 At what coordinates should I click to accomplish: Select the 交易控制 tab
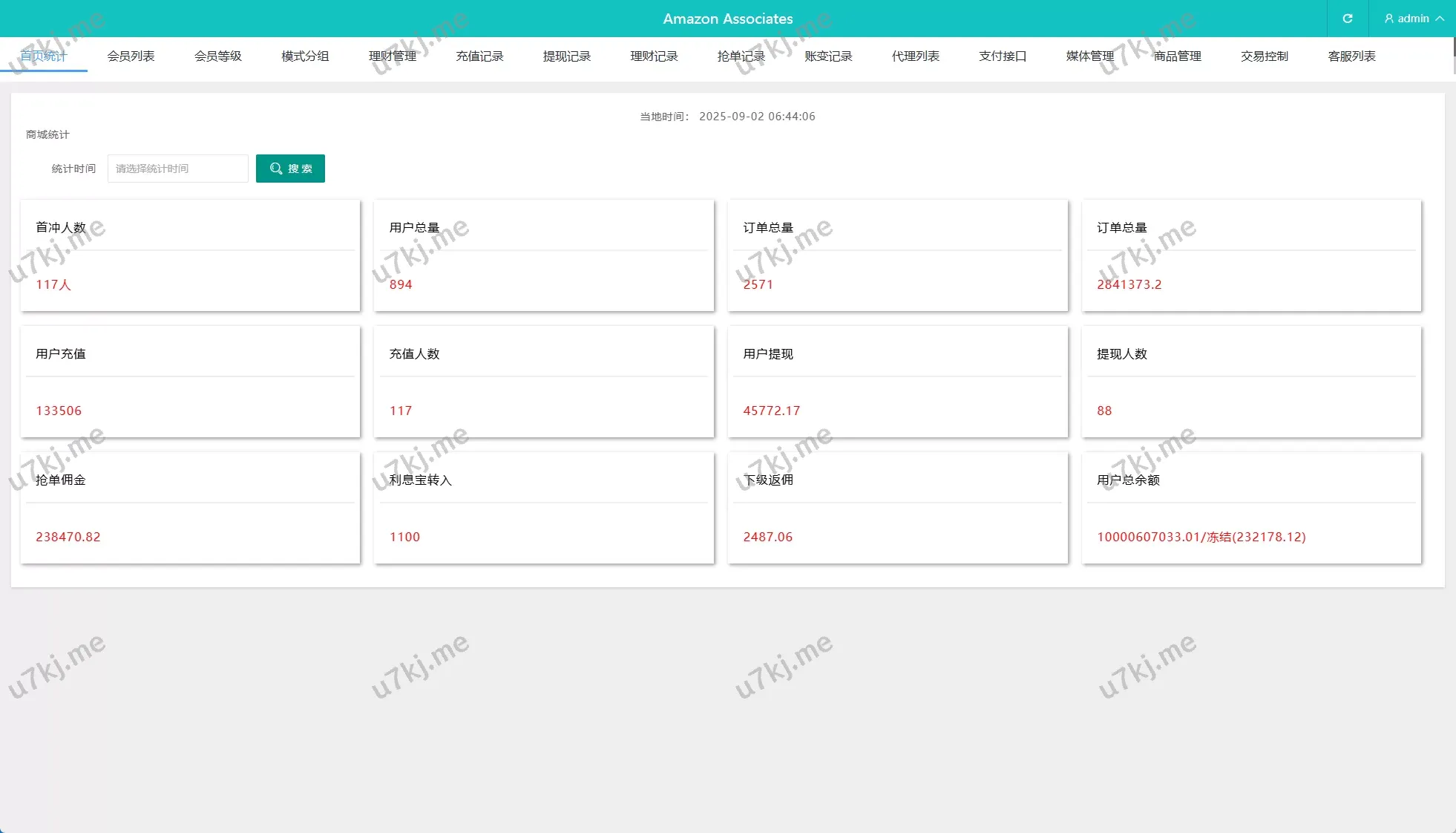(x=1265, y=56)
